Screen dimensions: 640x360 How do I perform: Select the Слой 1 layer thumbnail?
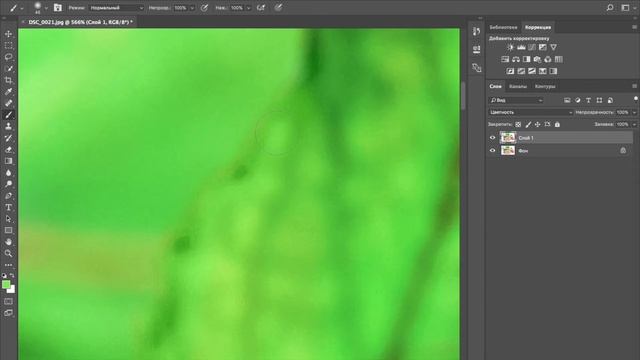pos(508,138)
